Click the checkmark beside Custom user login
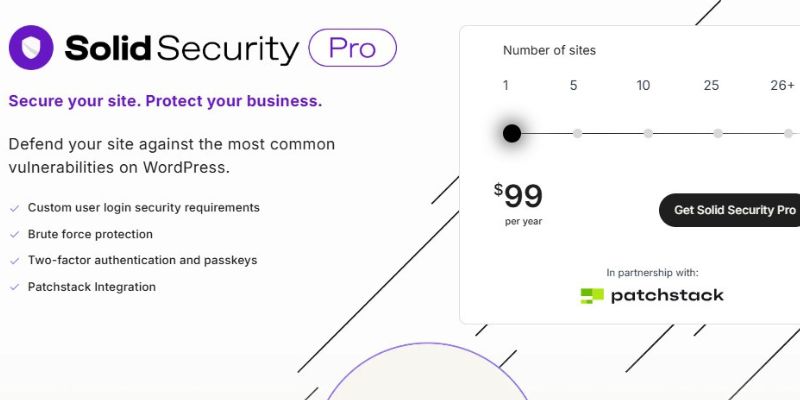 coord(14,208)
